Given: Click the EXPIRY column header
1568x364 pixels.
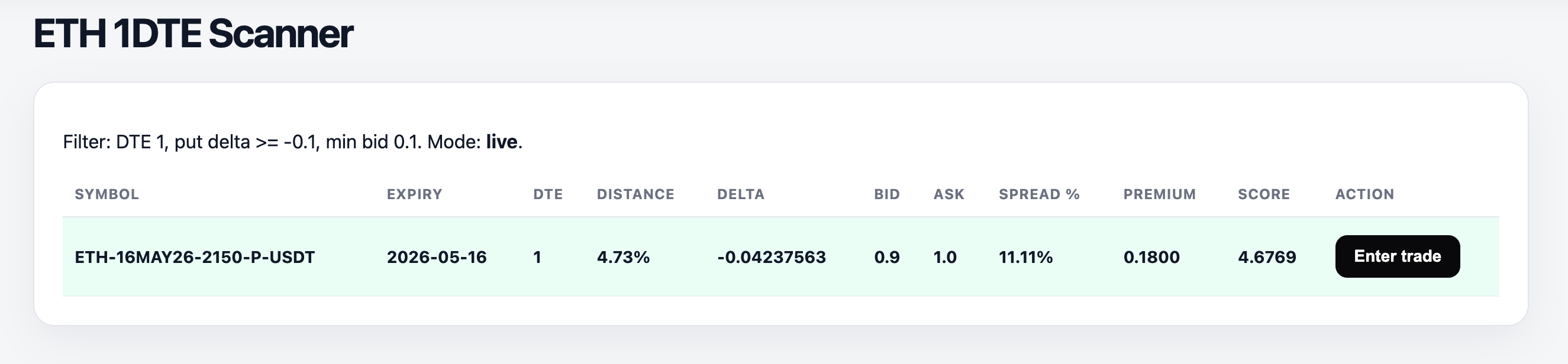Looking at the screenshot, I should pyautogui.click(x=415, y=194).
